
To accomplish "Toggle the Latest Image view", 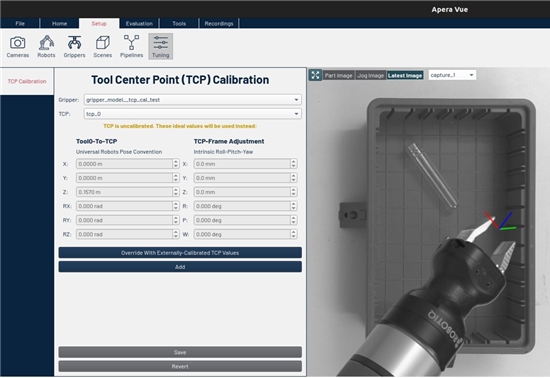I will (405, 75).
